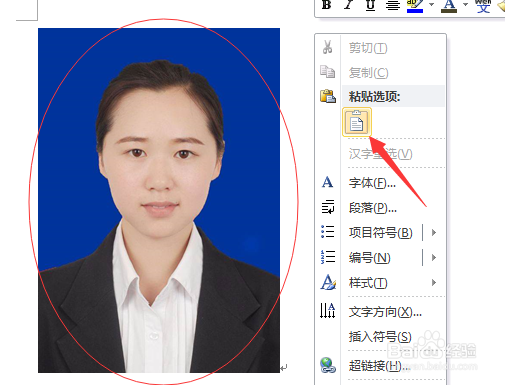Choose 剪切(T) from context menu
The height and width of the screenshot is (385, 505).
(x=368, y=48)
